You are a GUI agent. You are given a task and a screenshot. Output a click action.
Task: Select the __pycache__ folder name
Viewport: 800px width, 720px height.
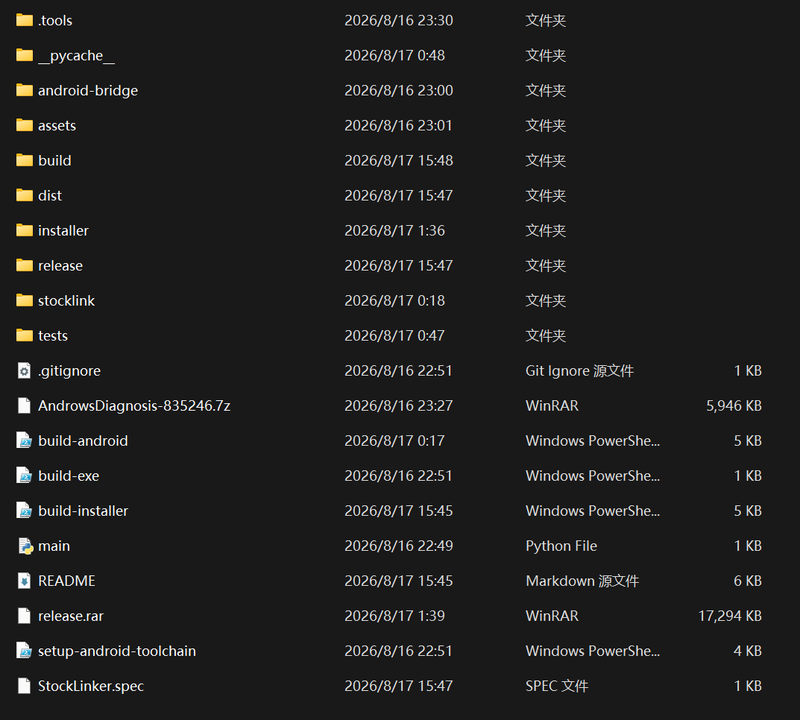[77, 56]
